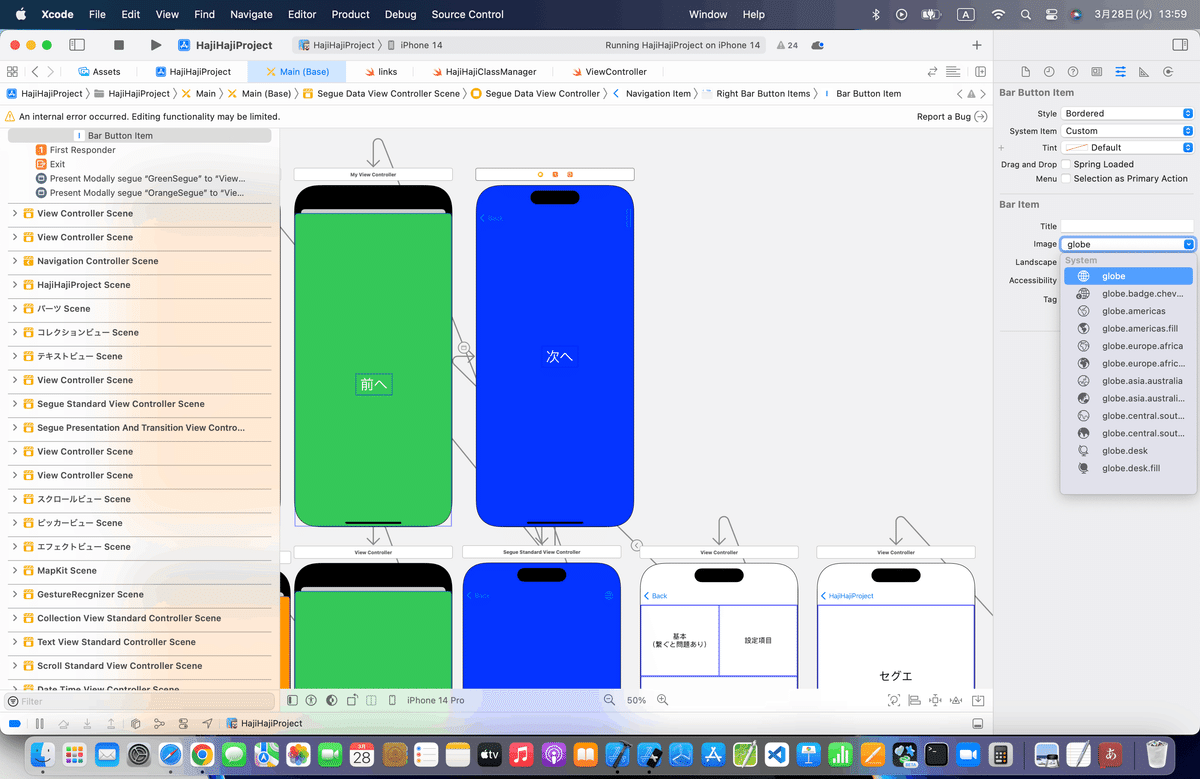Viewport: 1200px width, 779px height.
Task: Open the Embed In button on canvas
Action: (x=978, y=700)
